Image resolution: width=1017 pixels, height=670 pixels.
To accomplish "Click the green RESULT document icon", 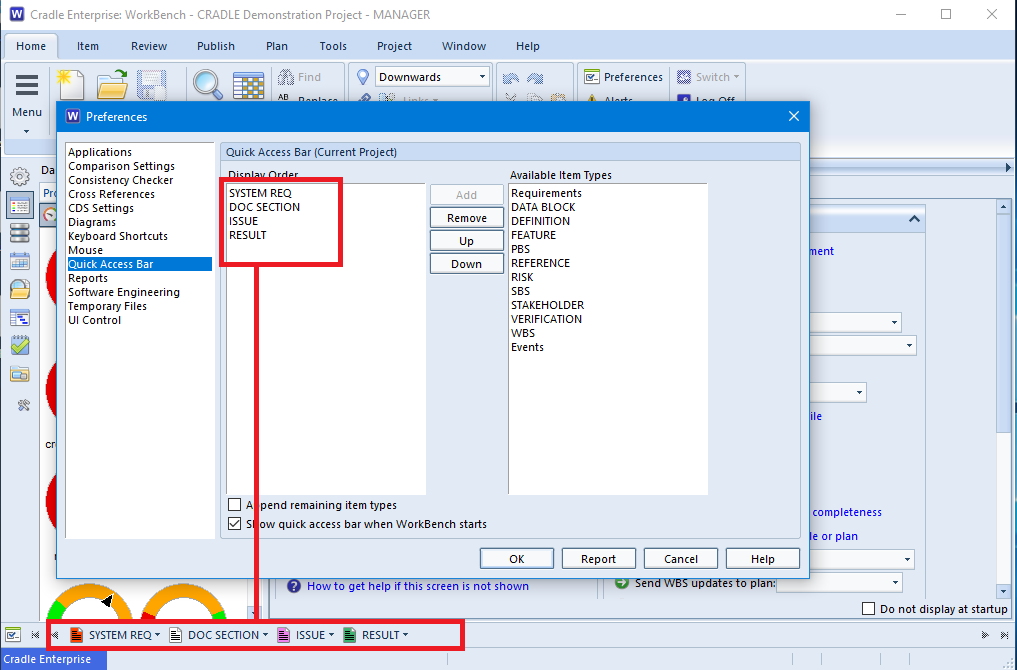I will (x=350, y=635).
